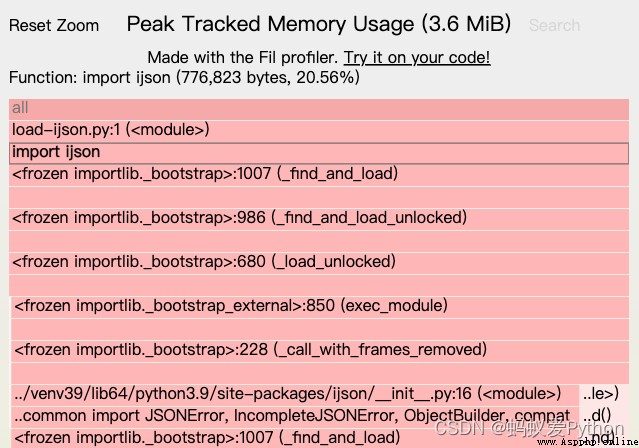This screenshot has height=448, width=639.
Task: Zoom into exec_module :850 frame
Action: (320, 307)
